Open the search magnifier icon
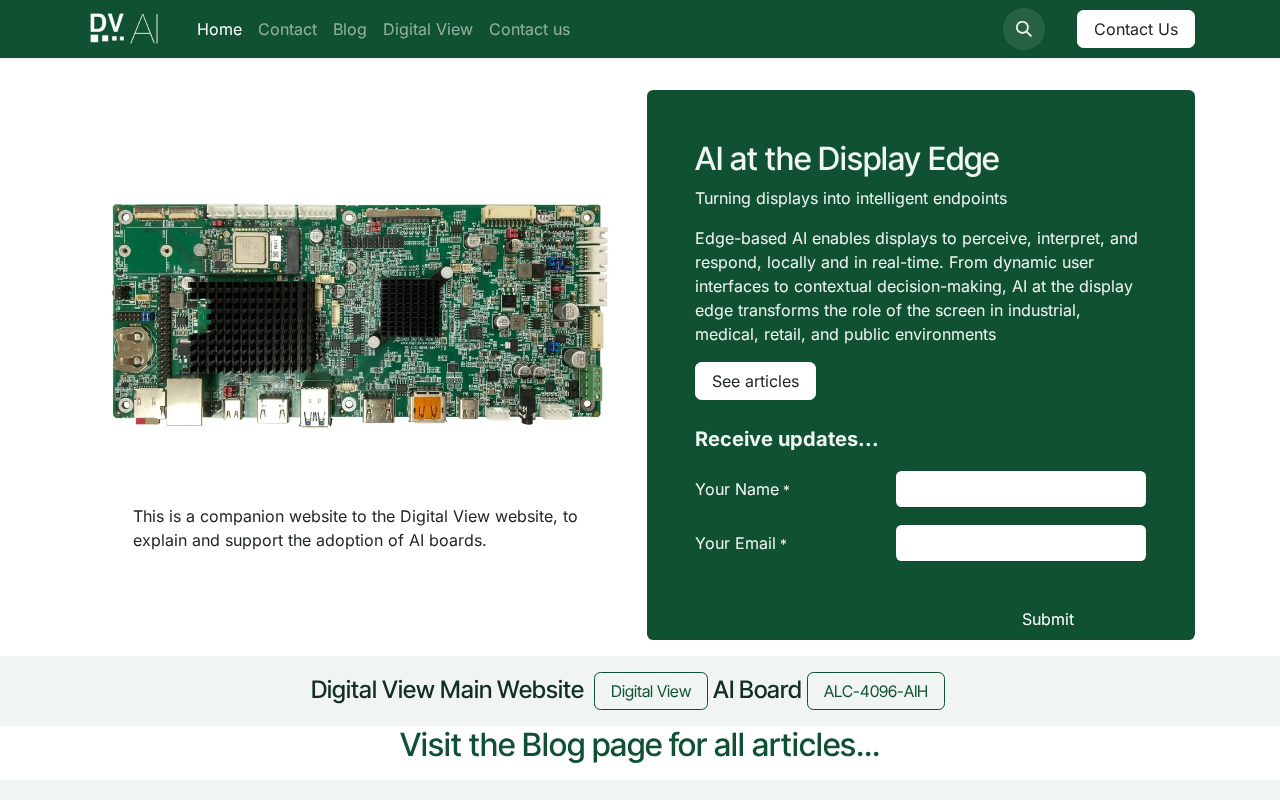This screenshot has width=1280, height=800. [x=1024, y=29]
